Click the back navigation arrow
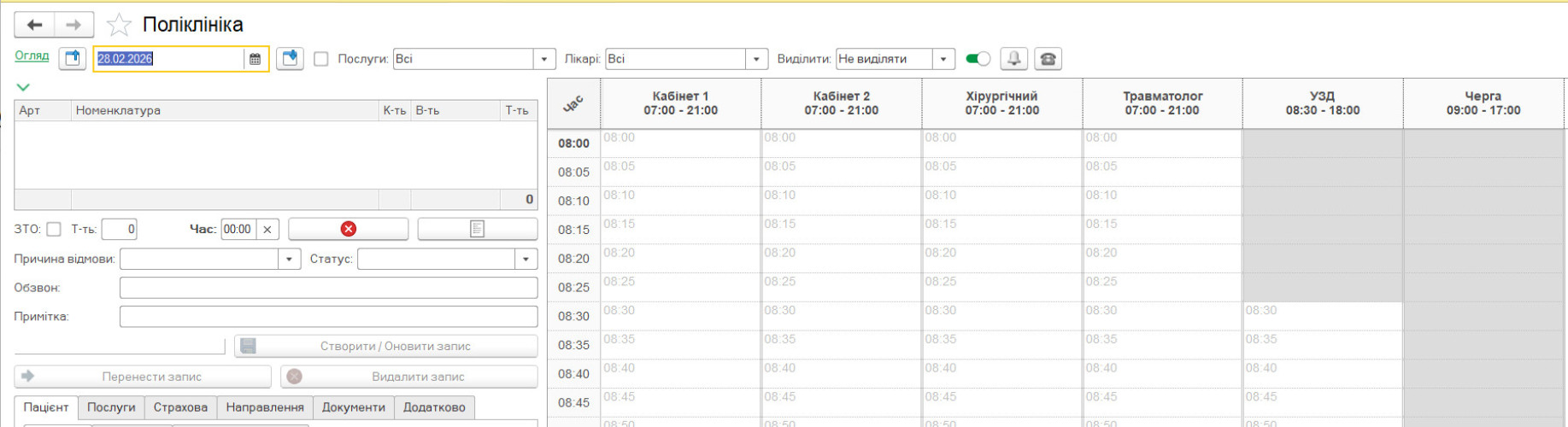 34,25
